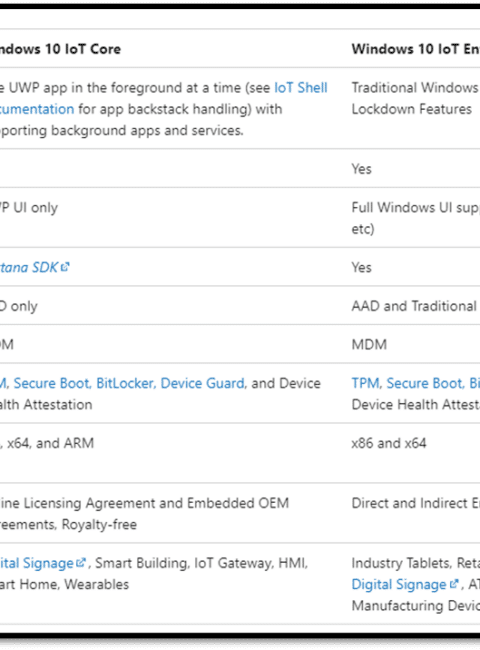The width and height of the screenshot is (480, 650).
Task: Select the Windows 10 IoT Enterprise header
Action: (x=416, y=49)
